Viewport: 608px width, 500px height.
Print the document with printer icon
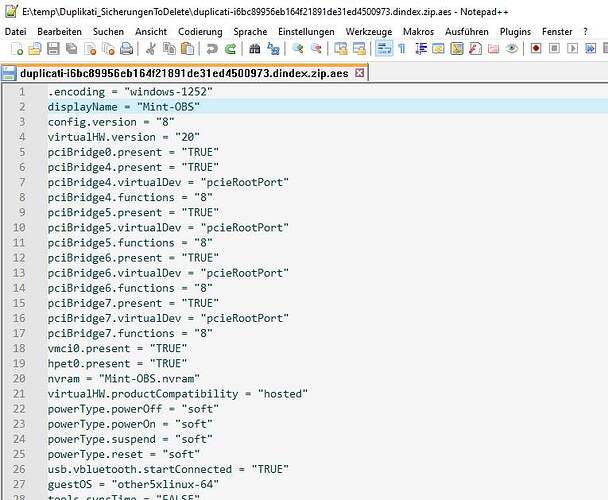[126, 49]
